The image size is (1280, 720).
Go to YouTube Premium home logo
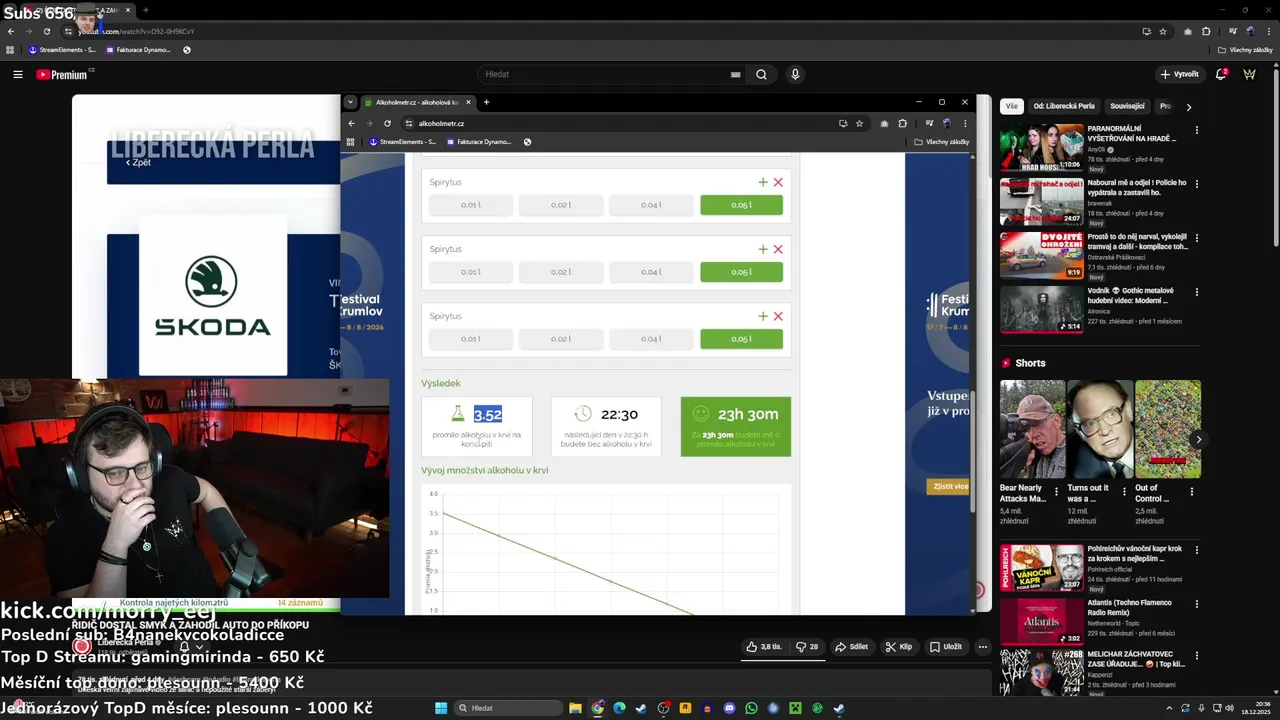(x=63, y=74)
